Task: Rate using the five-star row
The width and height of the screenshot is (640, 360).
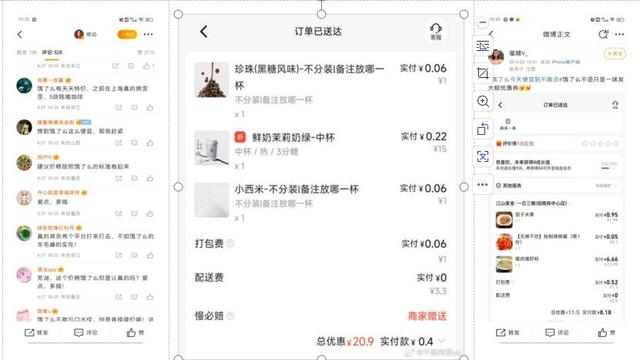Action: pyautogui.click(x=600, y=144)
